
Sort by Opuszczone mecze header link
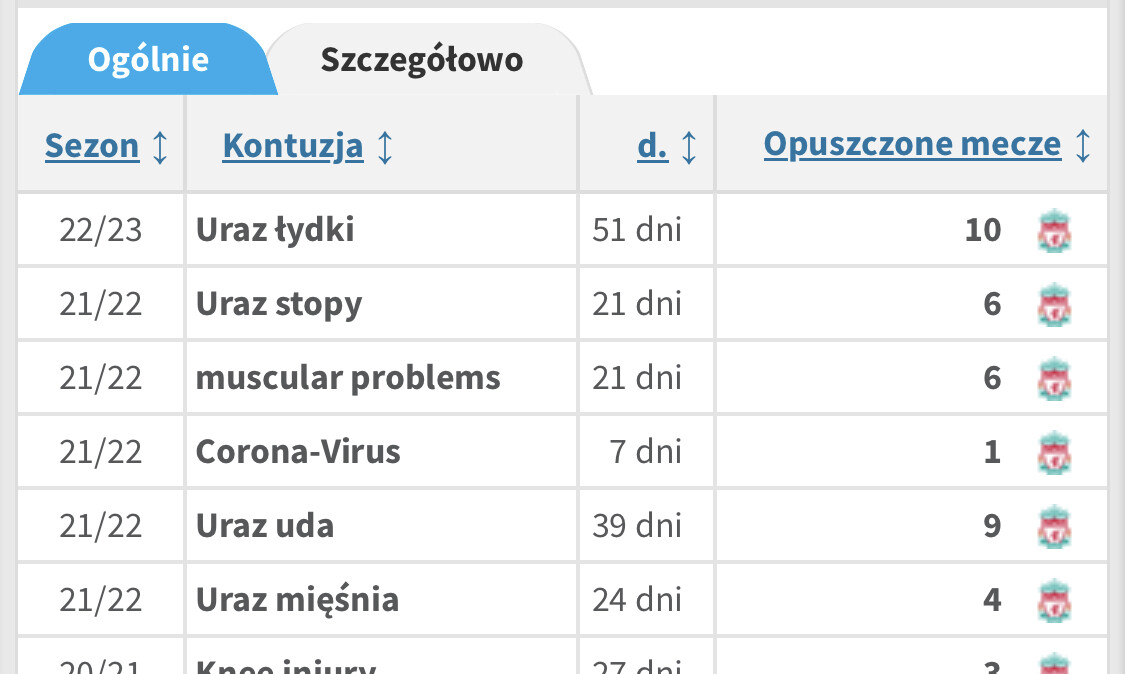pyautogui.click(x=912, y=145)
